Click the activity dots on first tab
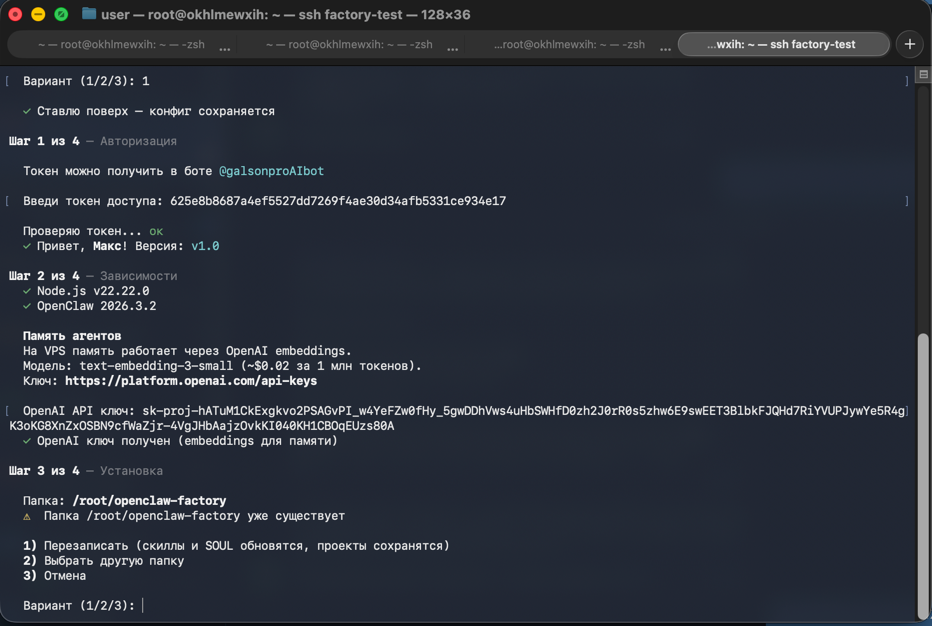932x626 pixels. point(225,49)
